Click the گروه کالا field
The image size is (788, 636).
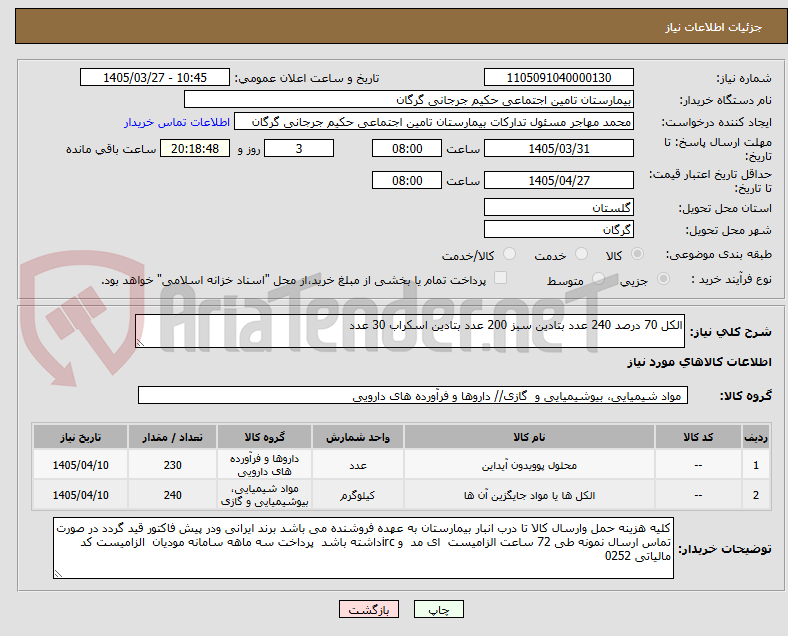413,395
